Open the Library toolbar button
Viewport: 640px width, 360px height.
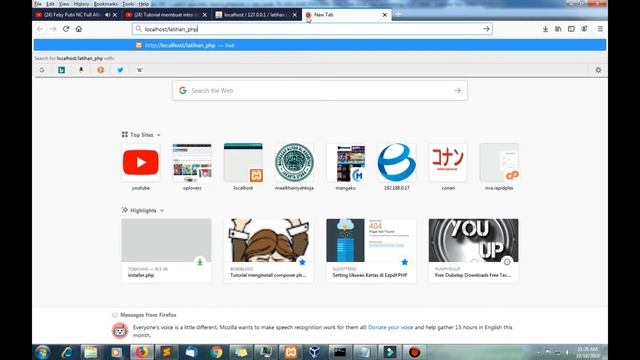(558, 29)
